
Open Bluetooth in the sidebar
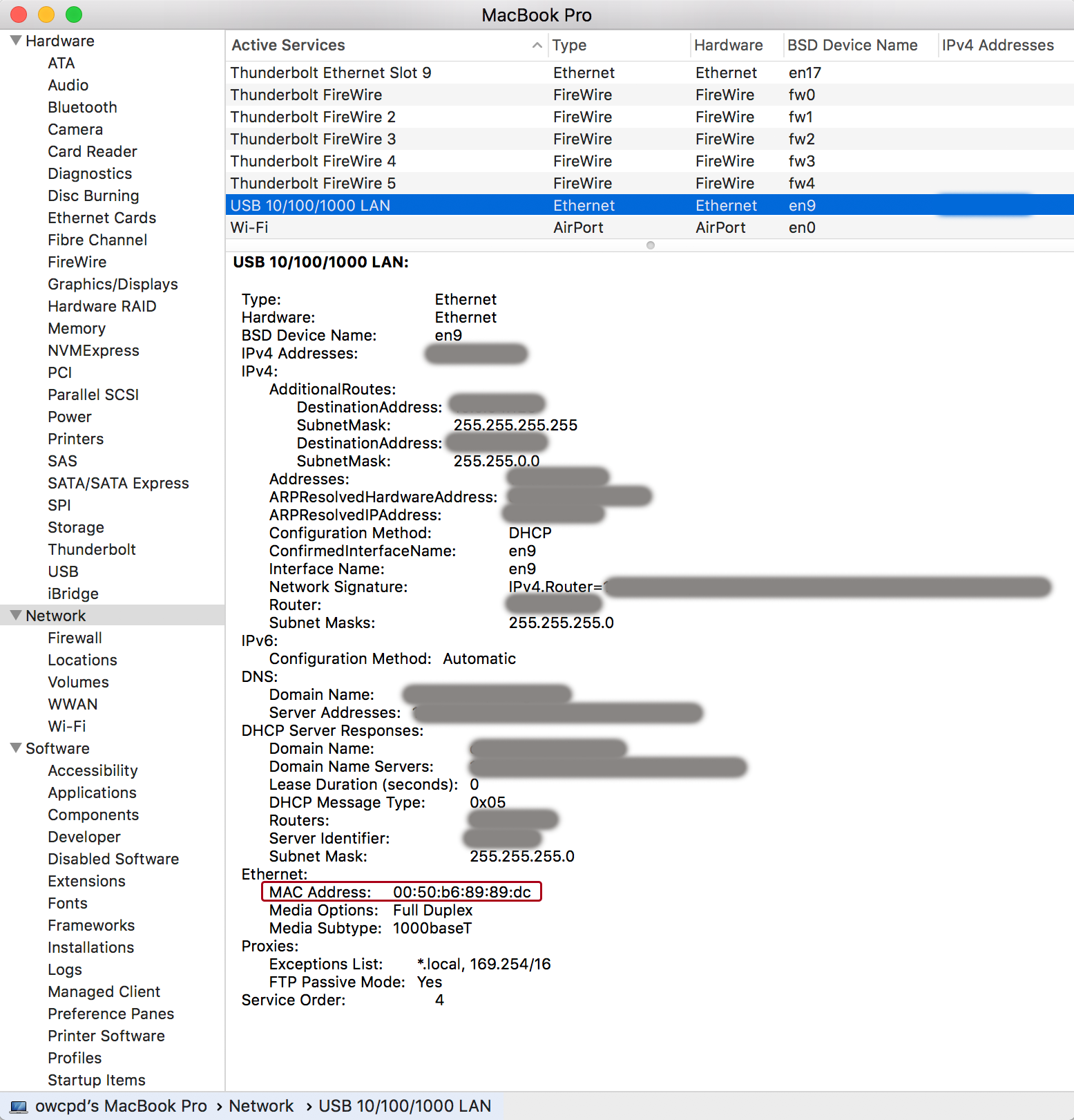pos(82,107)
